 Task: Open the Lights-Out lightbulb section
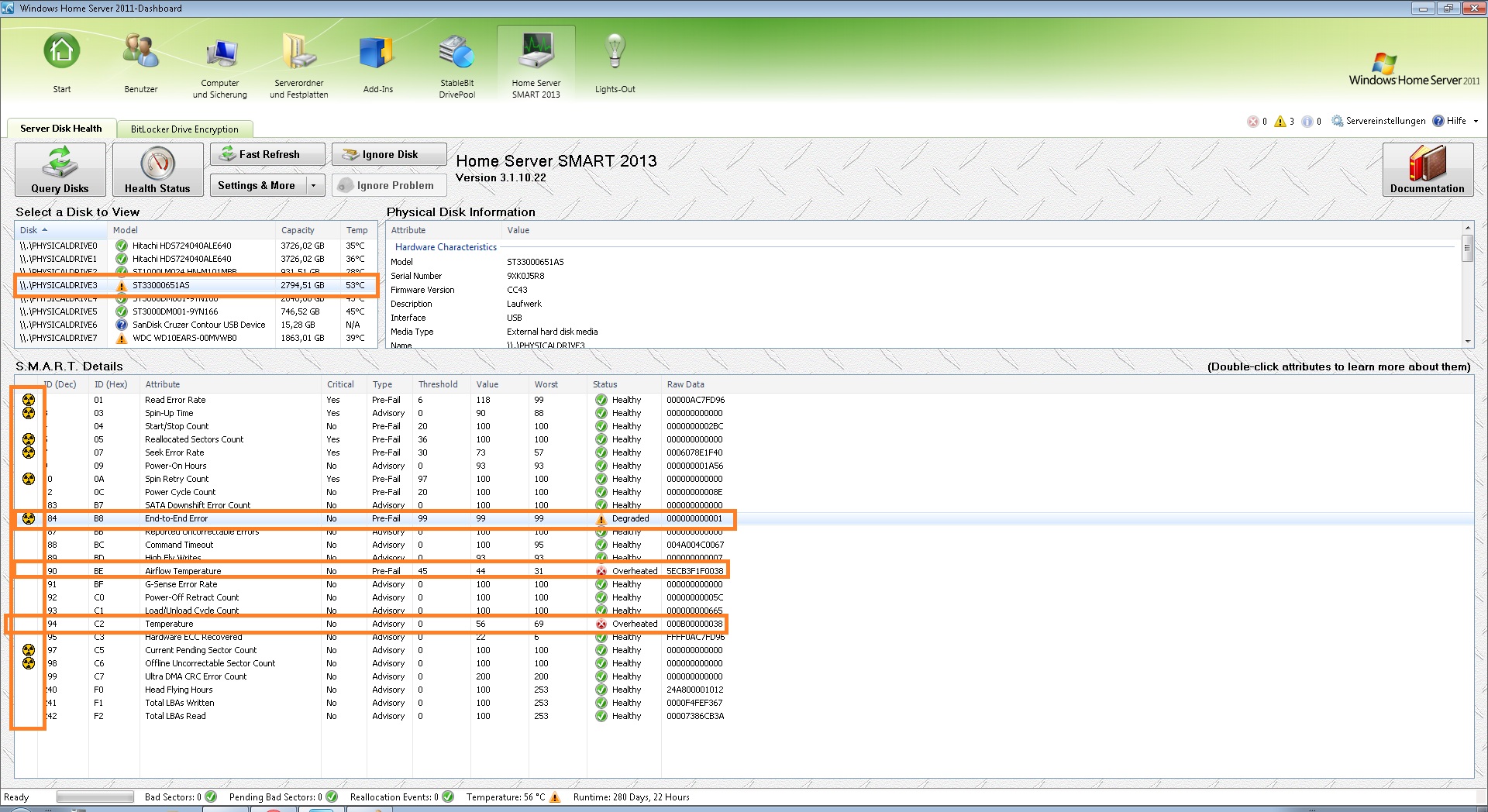click(x=615, y=62)
